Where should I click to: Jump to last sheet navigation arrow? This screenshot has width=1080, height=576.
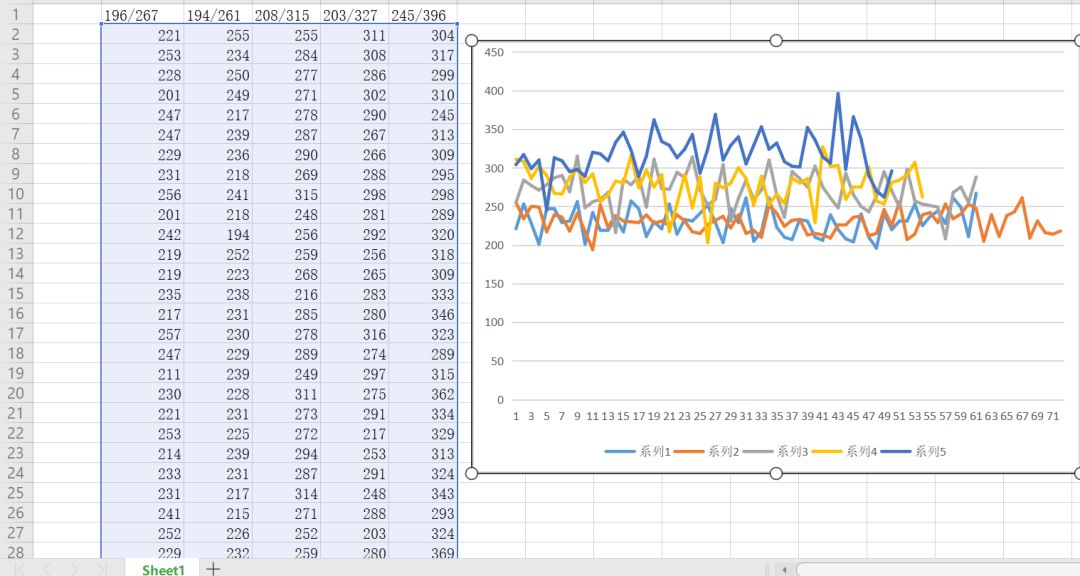tap(101, 569)
